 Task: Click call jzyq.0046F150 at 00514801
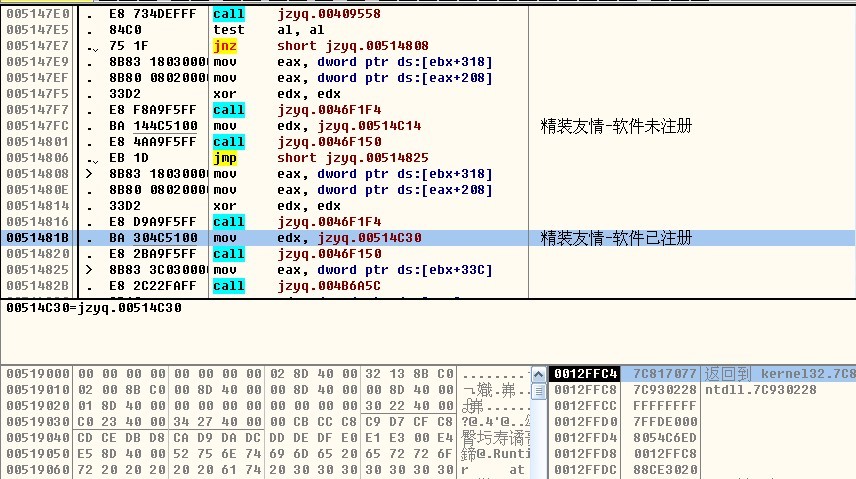(297, 142)
